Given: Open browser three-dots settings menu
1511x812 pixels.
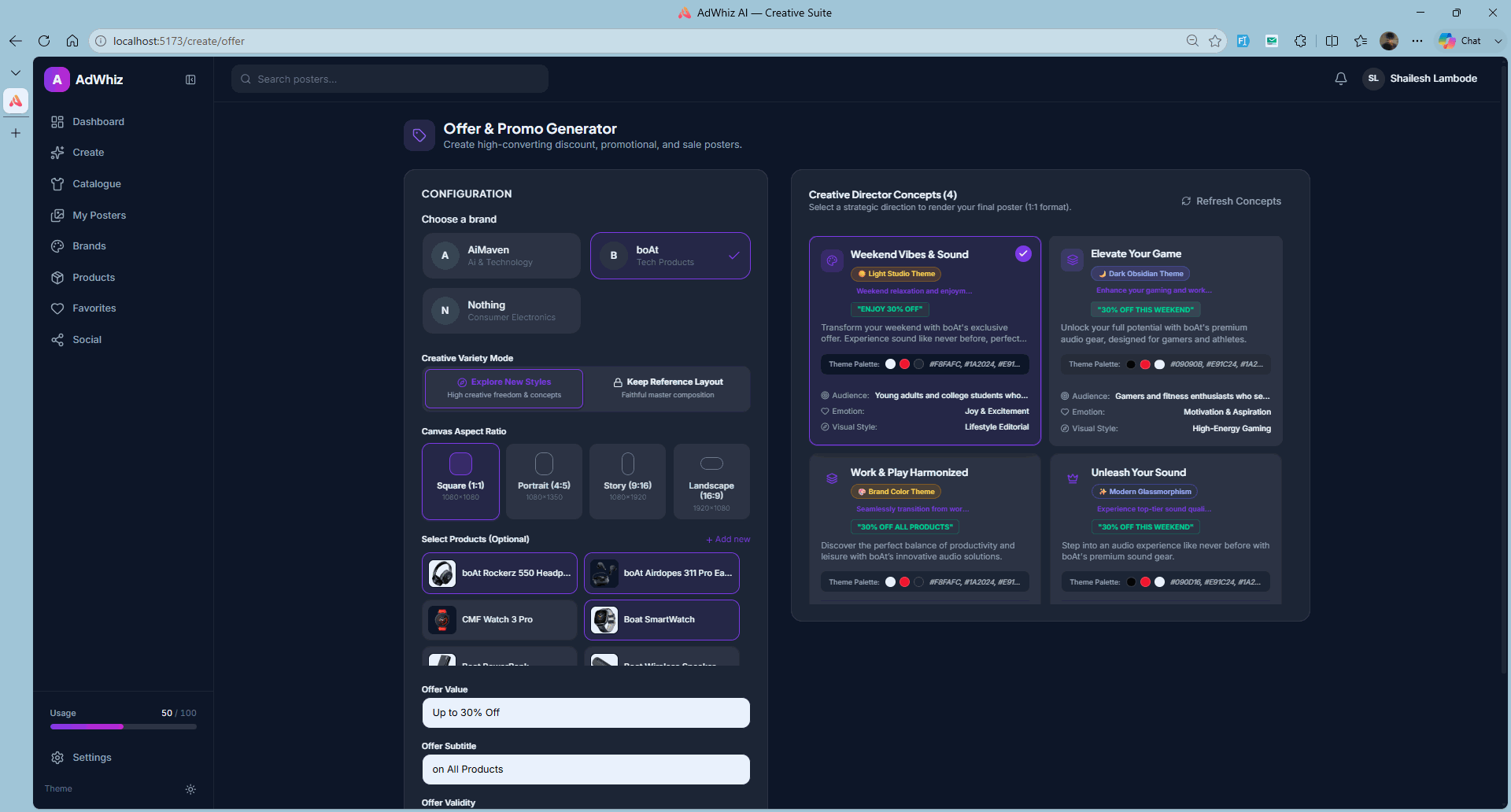Looking at the screenshot, I should pos(1417,41).
